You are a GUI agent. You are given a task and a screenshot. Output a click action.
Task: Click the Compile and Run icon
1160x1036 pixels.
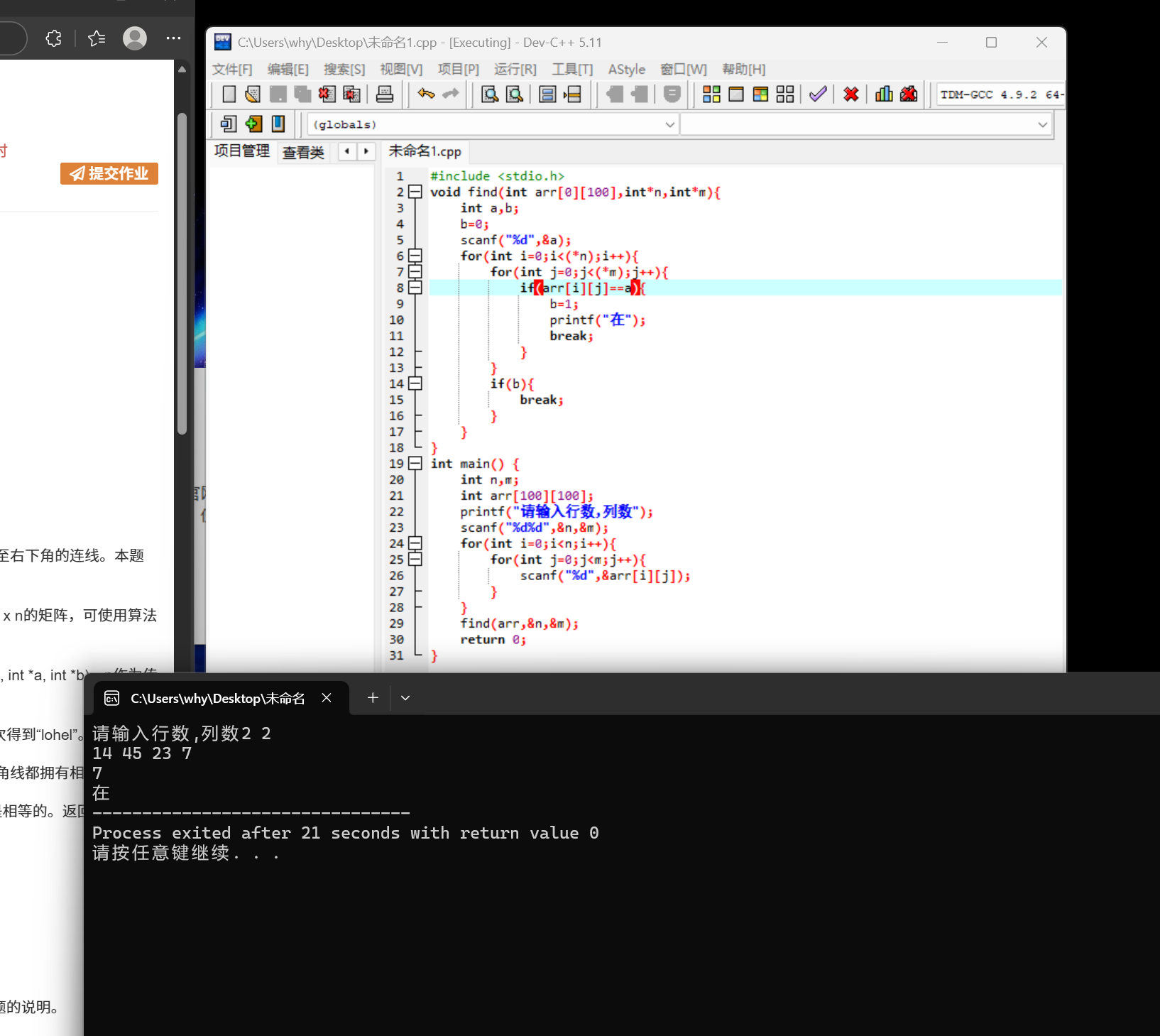pyautogui.click(x=760, y=94)
